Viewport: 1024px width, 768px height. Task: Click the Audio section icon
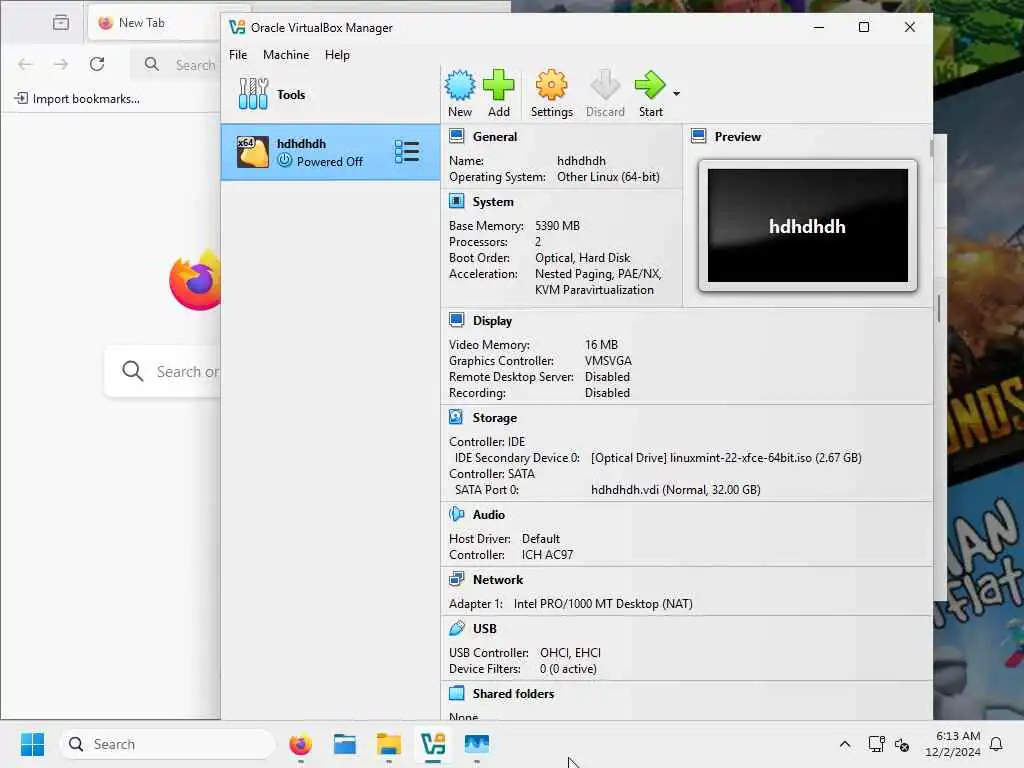point(456,515)
